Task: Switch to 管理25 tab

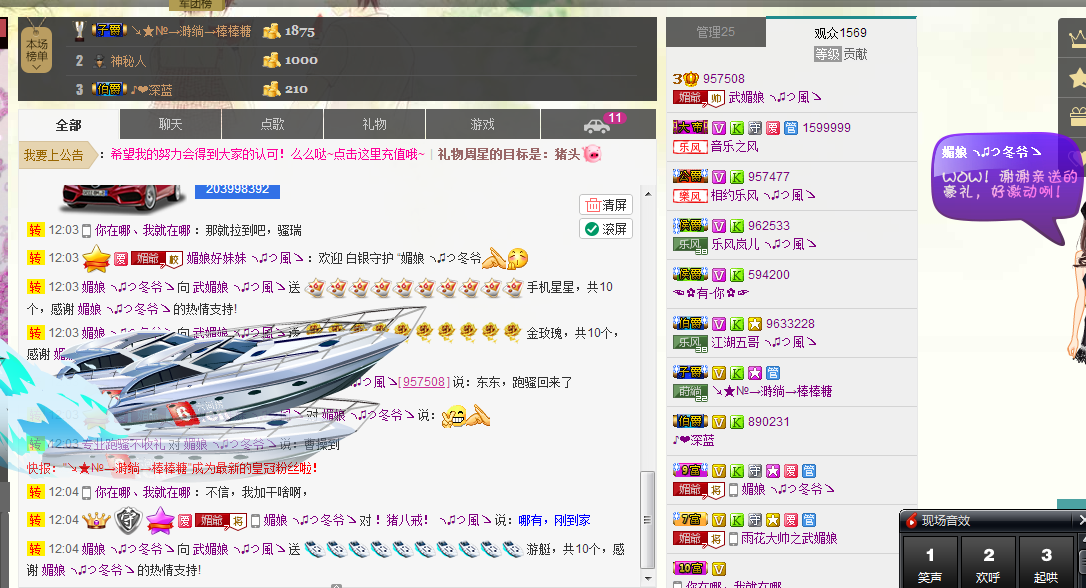Action: coord(715,32)
